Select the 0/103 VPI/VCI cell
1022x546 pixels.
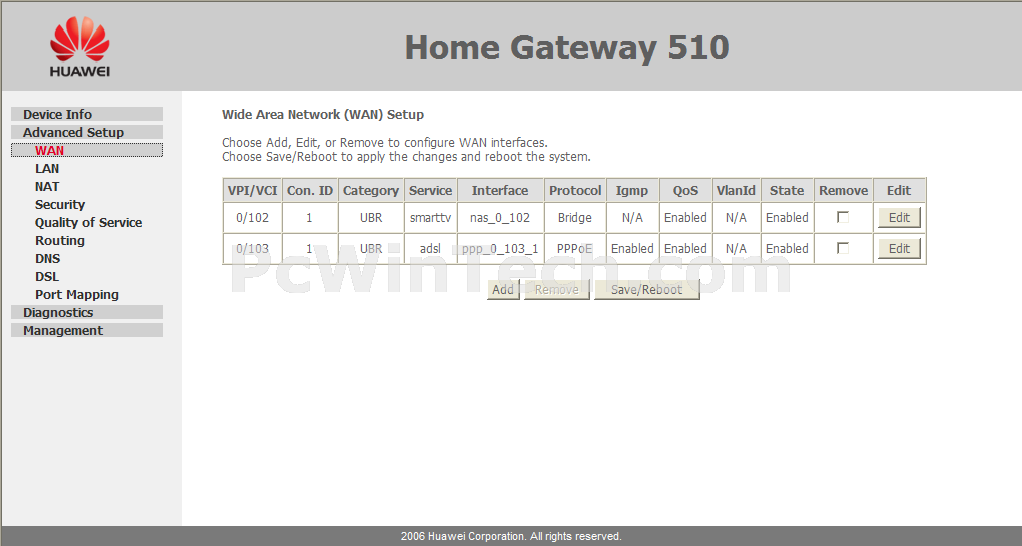[x=252, y=248]
